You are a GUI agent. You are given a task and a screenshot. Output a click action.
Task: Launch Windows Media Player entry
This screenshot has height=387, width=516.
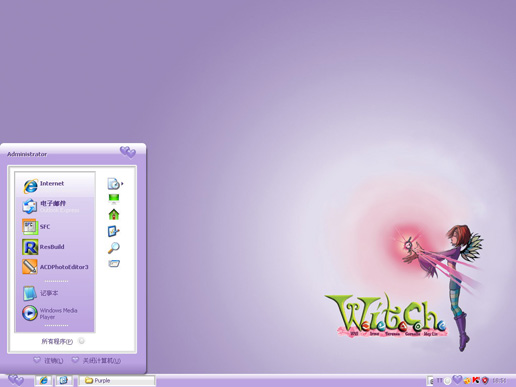[x=55, y=313]
